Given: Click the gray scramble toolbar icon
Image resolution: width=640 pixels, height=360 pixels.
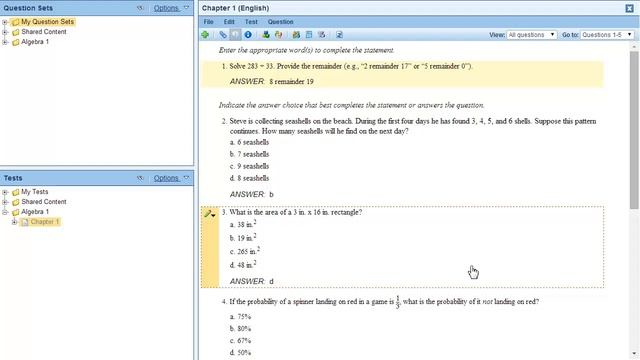Looking at the screenshot, I should 322,35.
